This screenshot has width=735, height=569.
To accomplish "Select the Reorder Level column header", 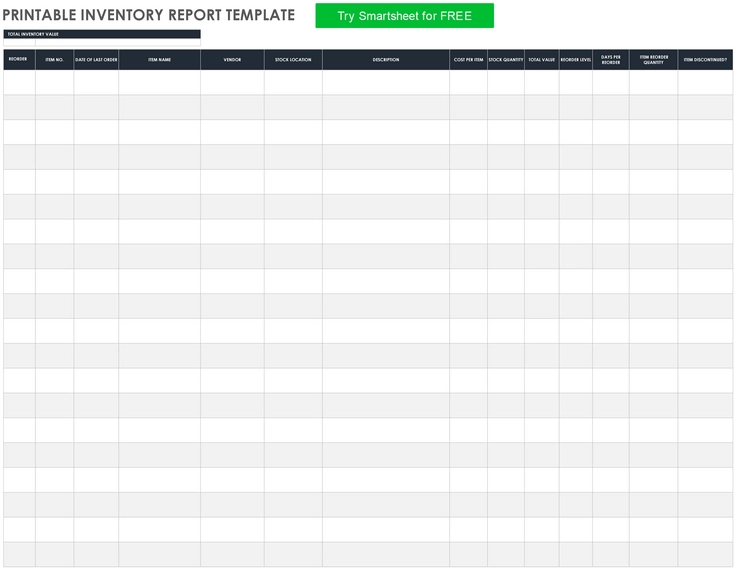I will [x=576, y=60].
